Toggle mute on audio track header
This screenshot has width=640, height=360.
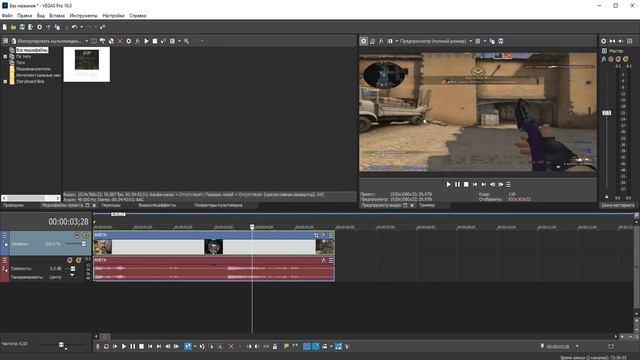pos(70,260)
